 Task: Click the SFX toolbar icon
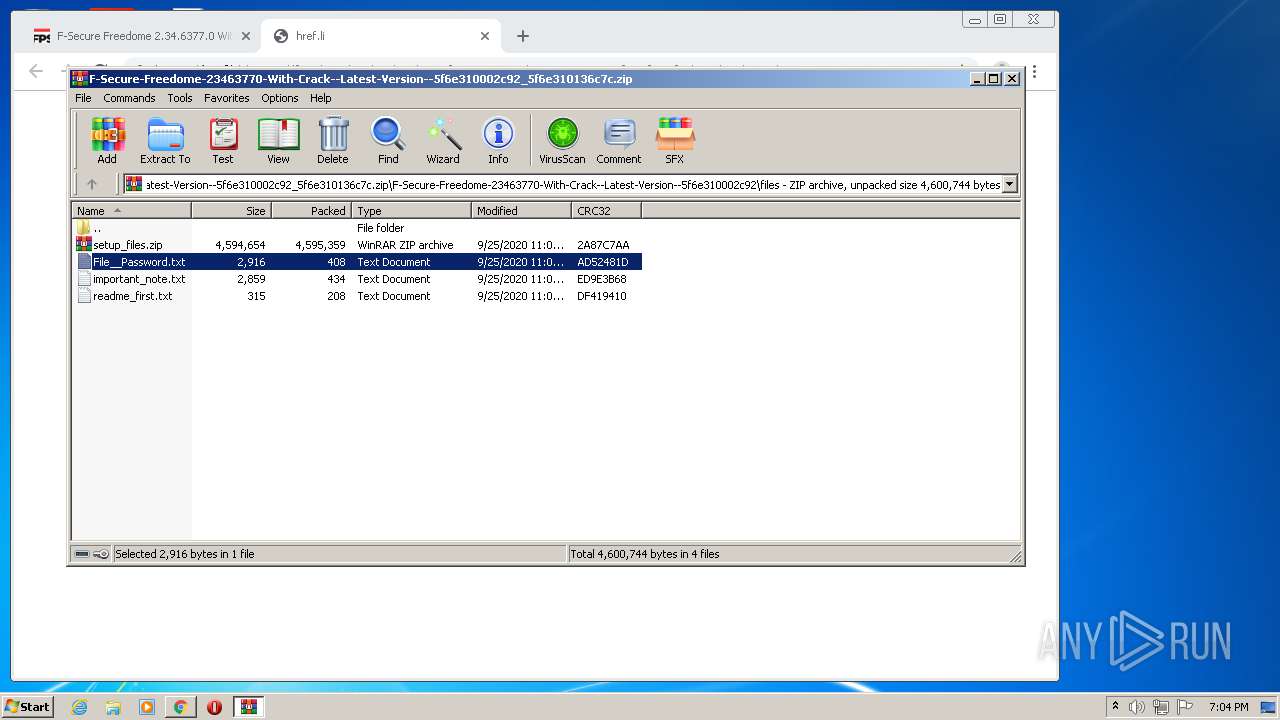pyautogui.click(x=675, y=141)
